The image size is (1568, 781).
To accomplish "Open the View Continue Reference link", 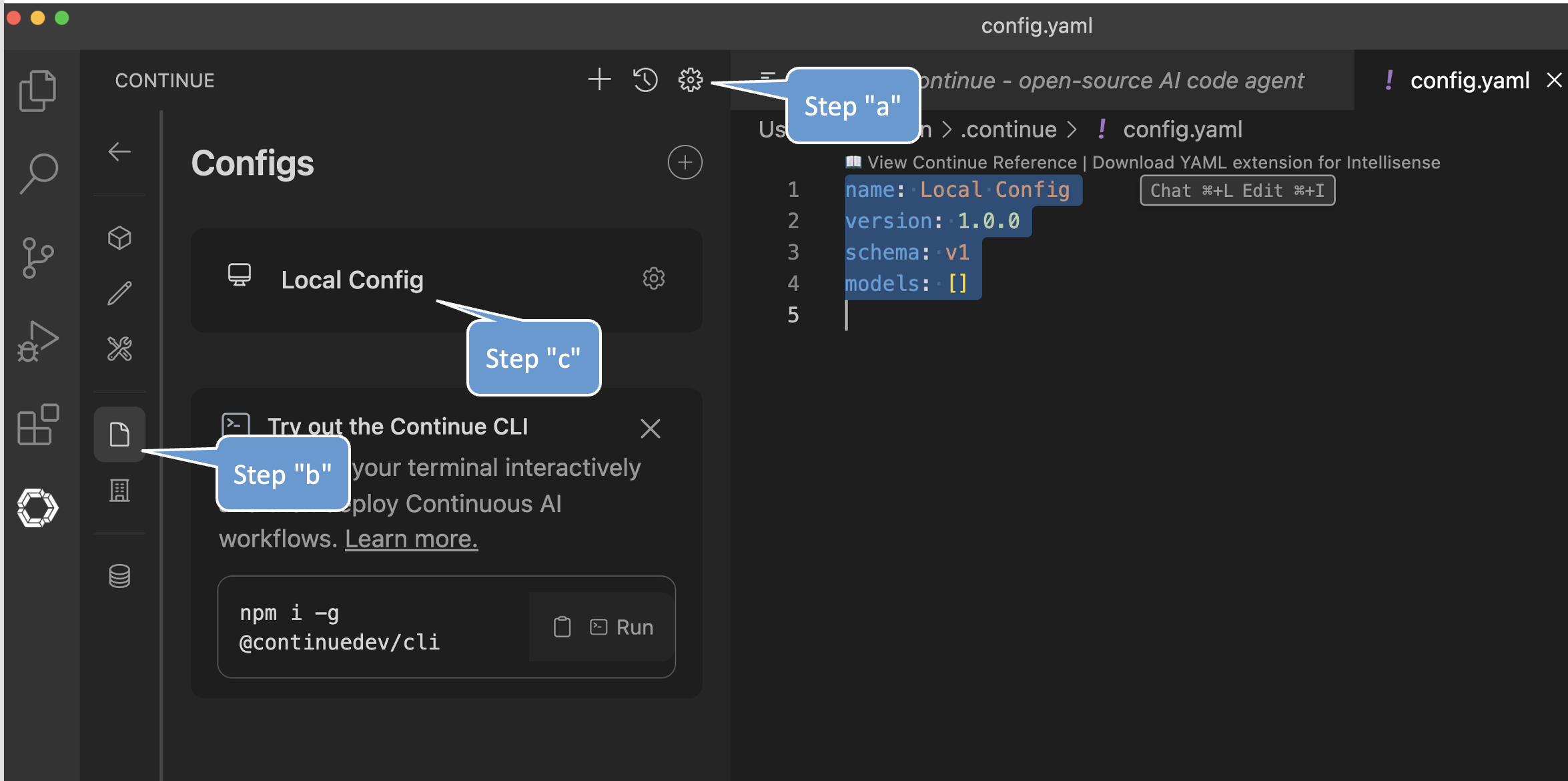I will click(971, 162).
